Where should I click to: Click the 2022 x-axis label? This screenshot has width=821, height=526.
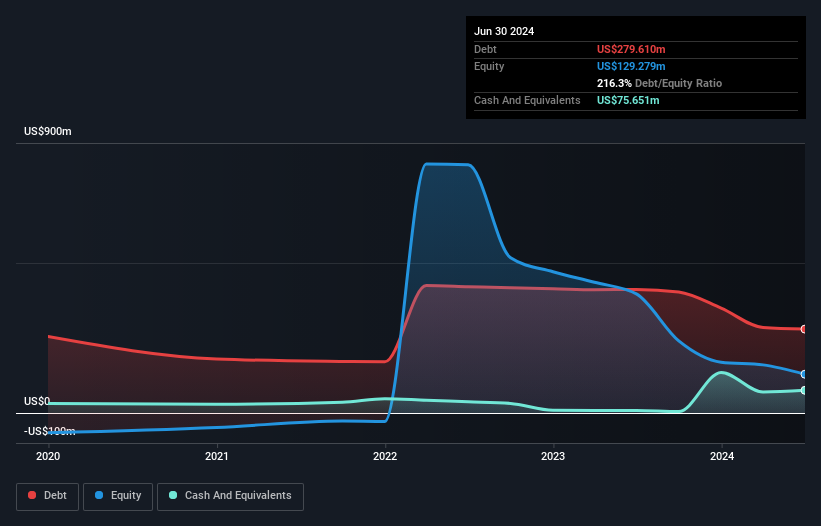pyautogui.click(x=385, y=456)
